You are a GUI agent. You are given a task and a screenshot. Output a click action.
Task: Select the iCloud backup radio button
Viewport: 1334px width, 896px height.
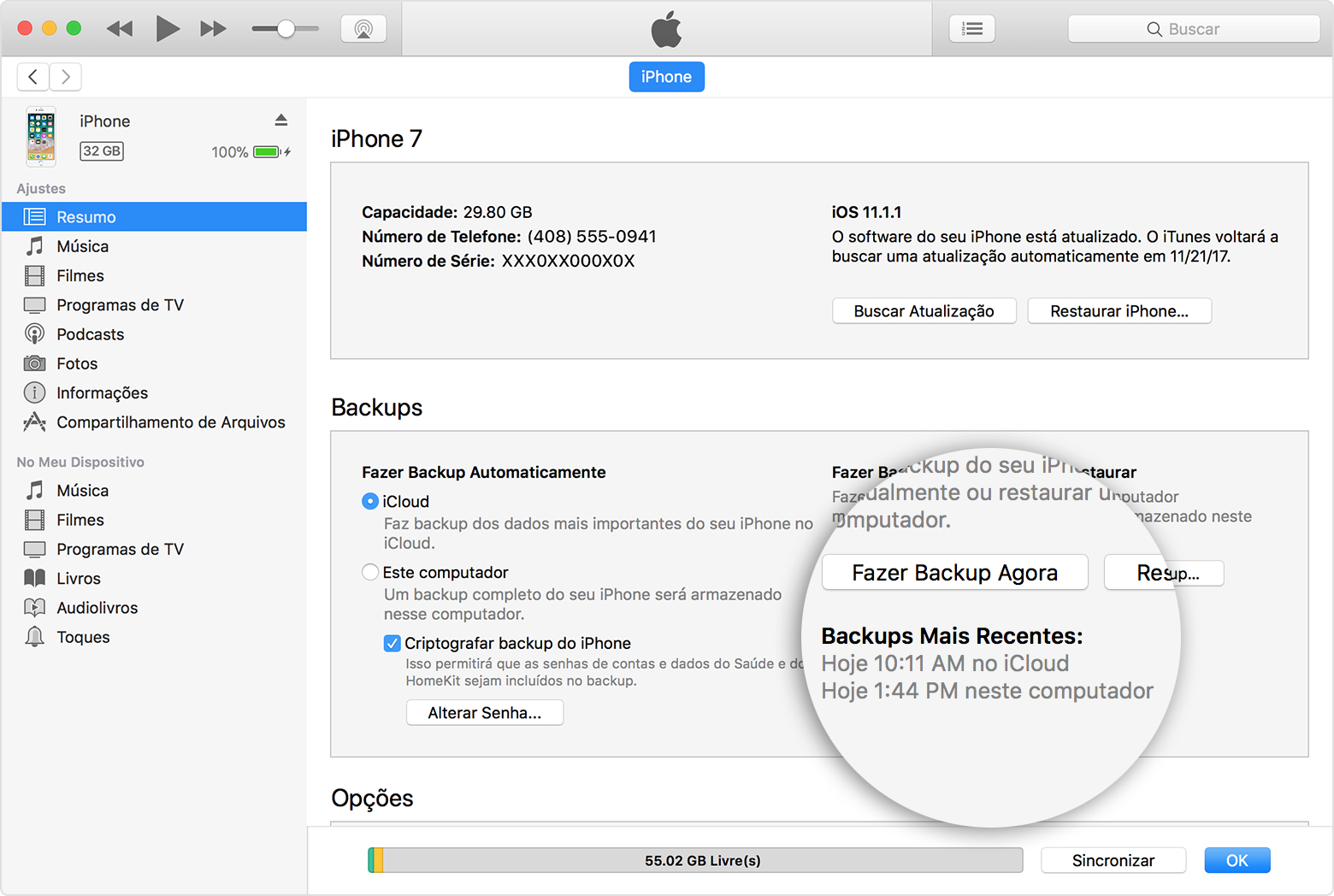[x=370, y=501]
